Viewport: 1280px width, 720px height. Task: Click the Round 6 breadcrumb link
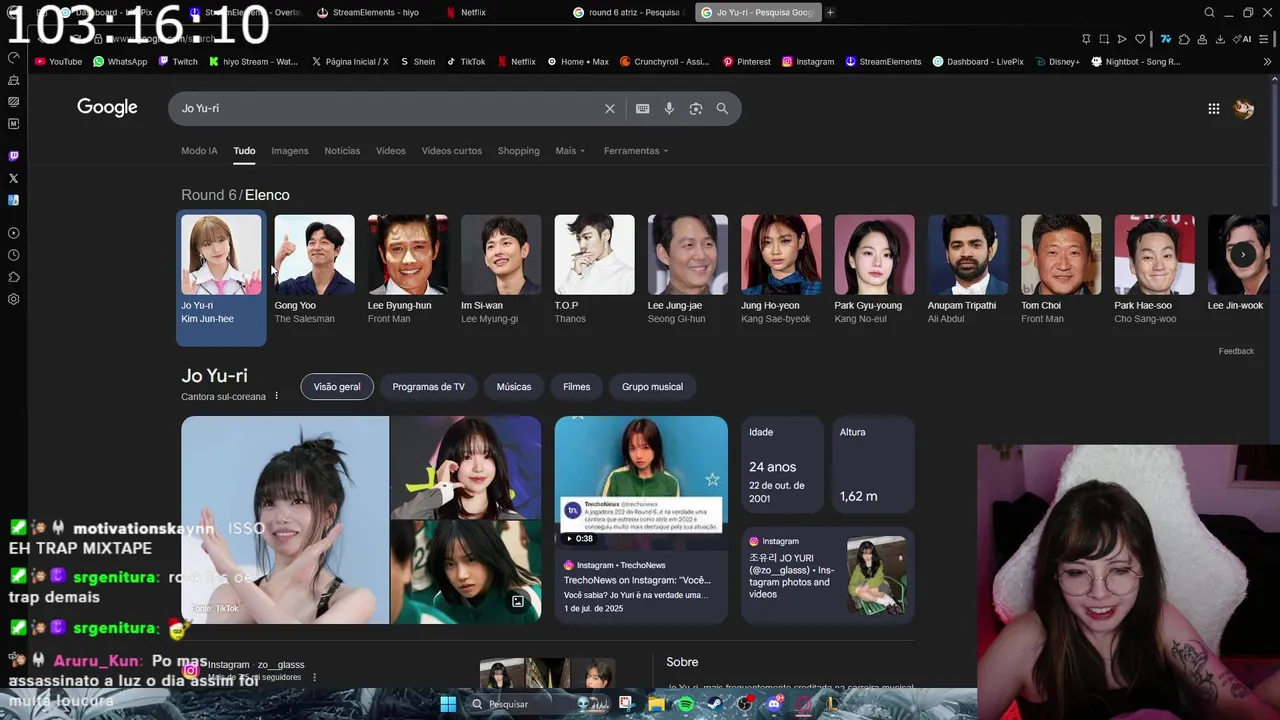click(207, 195)
